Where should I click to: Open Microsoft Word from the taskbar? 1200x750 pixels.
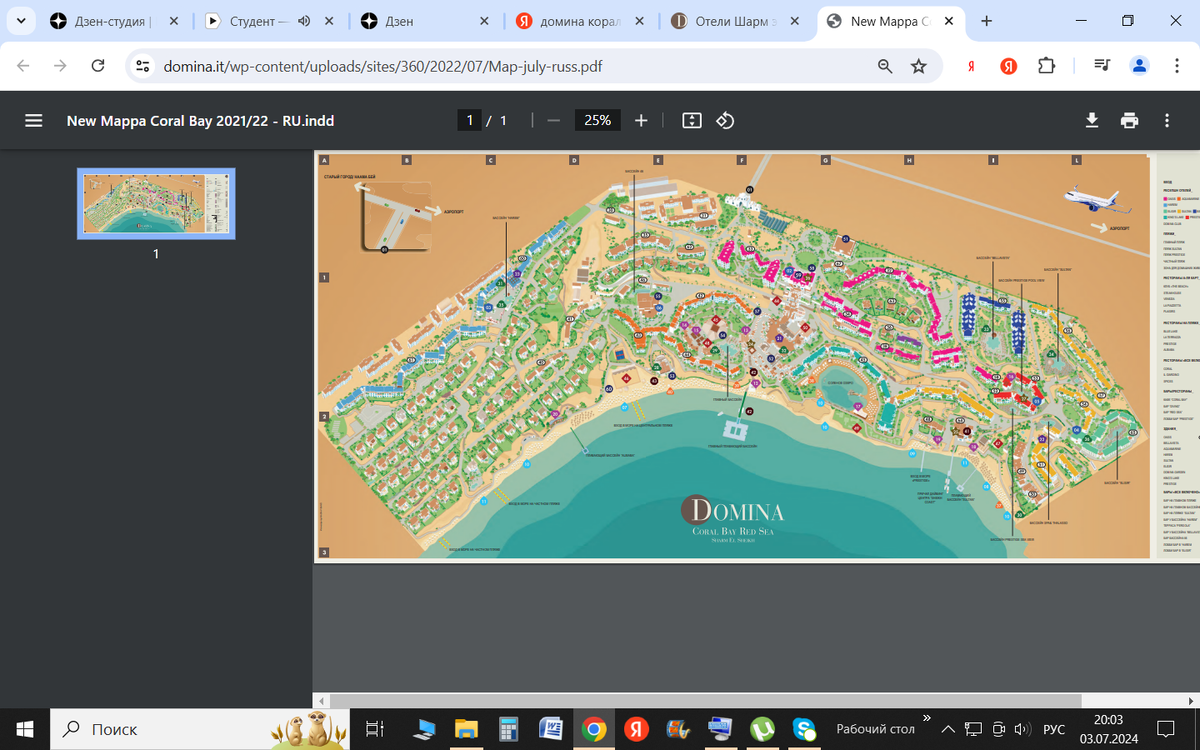pos(551,729)
